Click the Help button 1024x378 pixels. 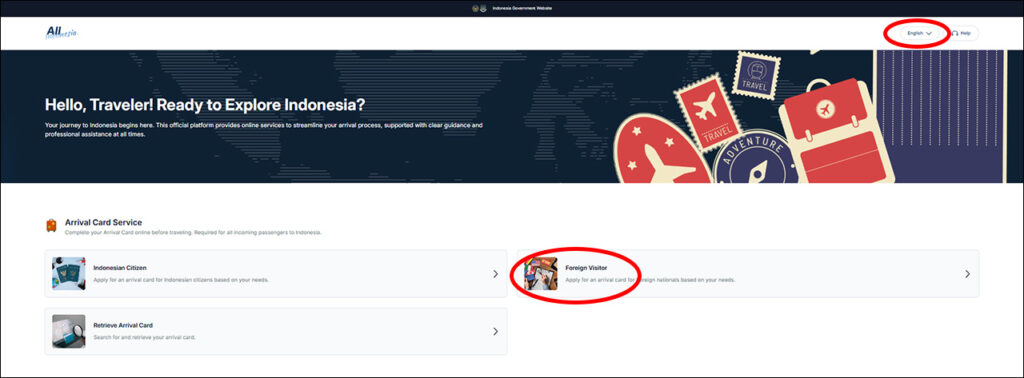(x=962, y=33)
